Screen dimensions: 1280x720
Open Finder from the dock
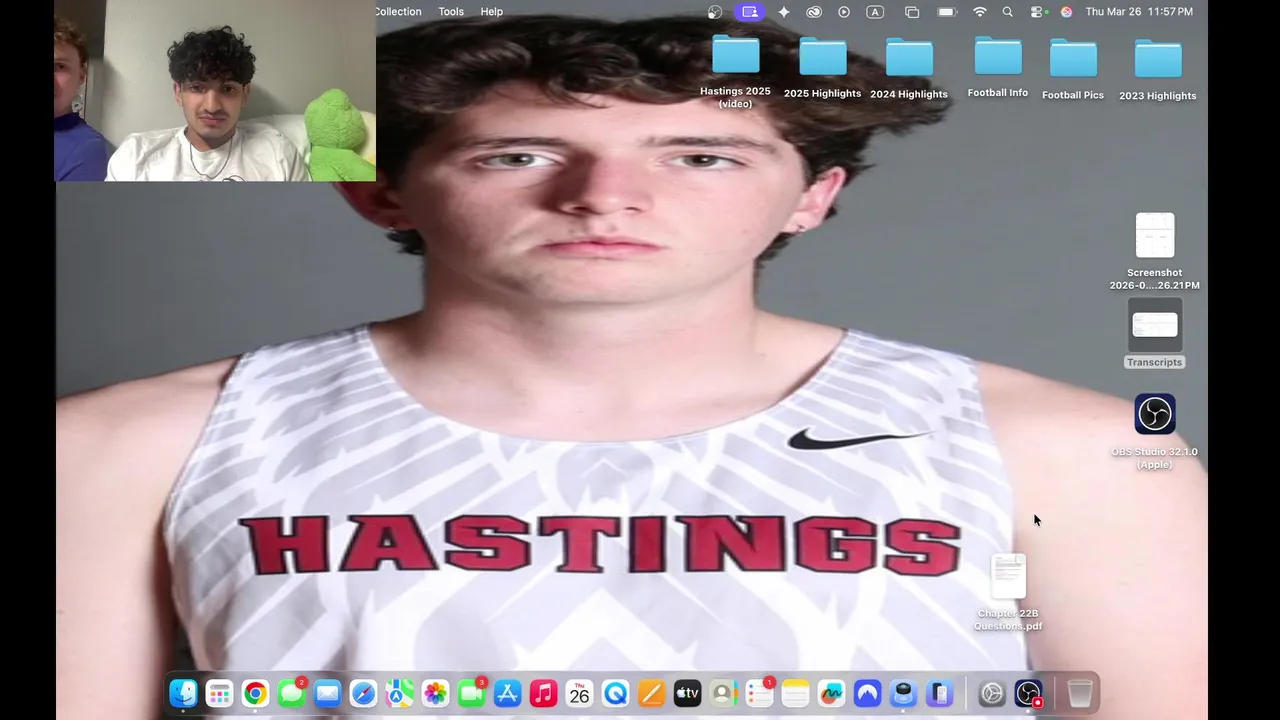(183, 693)
